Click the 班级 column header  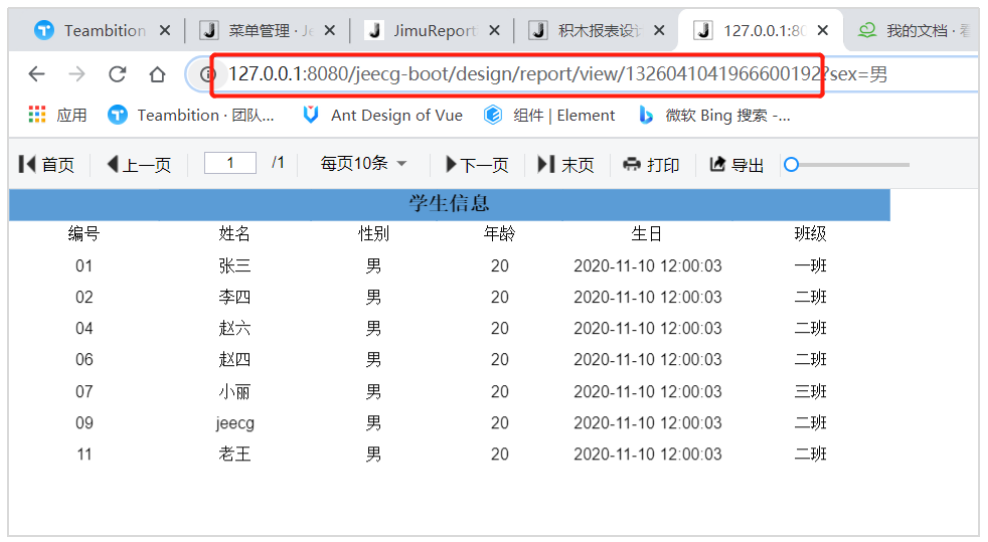810,234
